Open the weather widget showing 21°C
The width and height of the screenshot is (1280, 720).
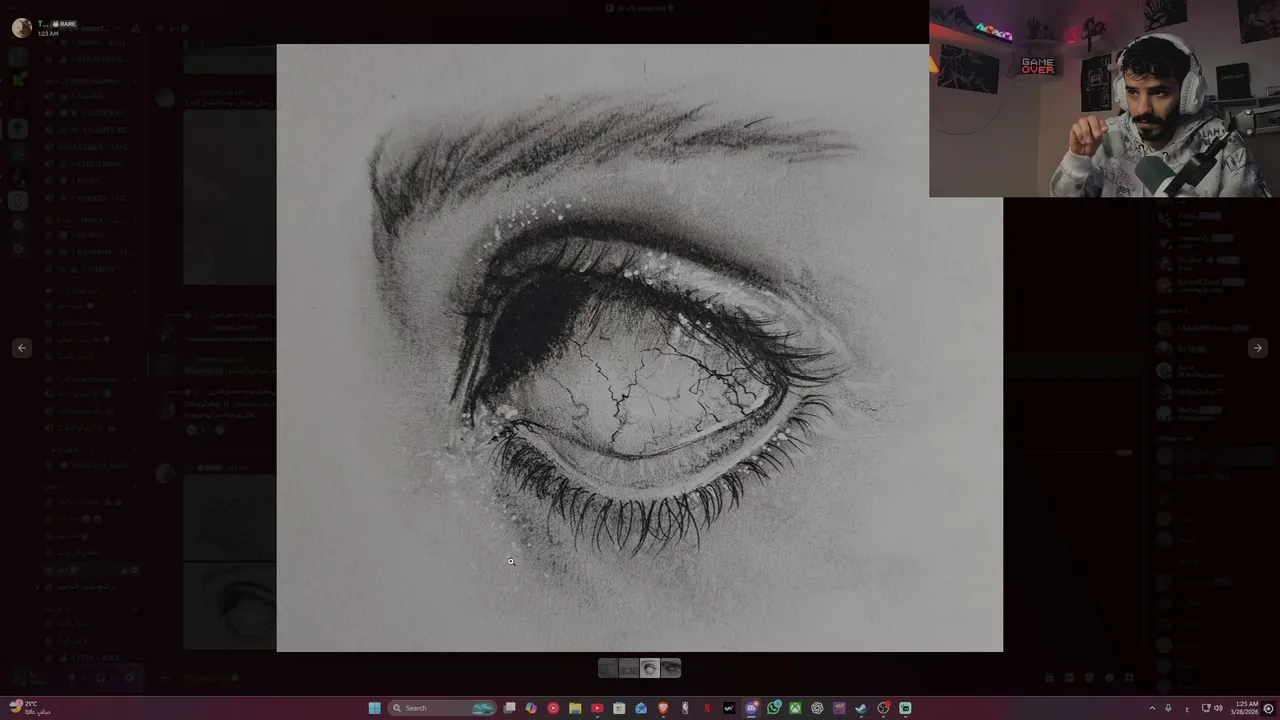[30, 708]
